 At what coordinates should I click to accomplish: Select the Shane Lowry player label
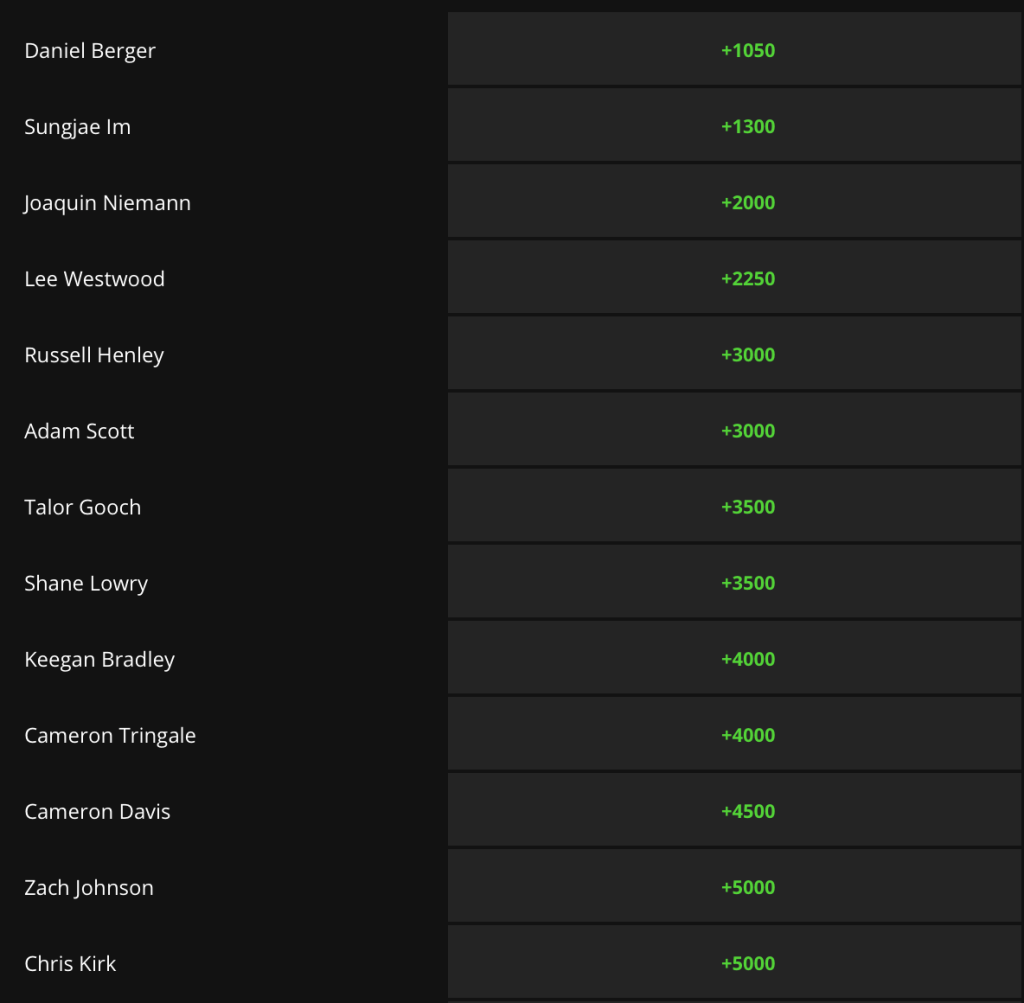pos(86,582)
